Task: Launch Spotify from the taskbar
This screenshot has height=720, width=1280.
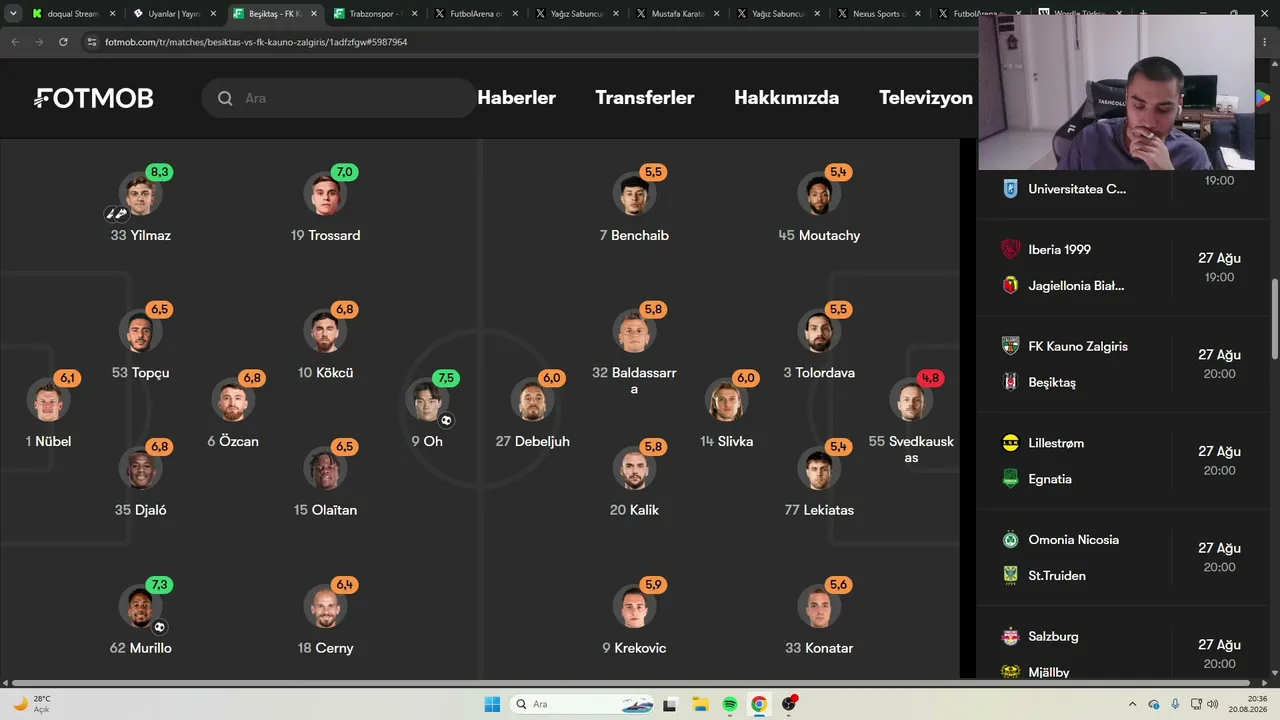Action: 730,704
